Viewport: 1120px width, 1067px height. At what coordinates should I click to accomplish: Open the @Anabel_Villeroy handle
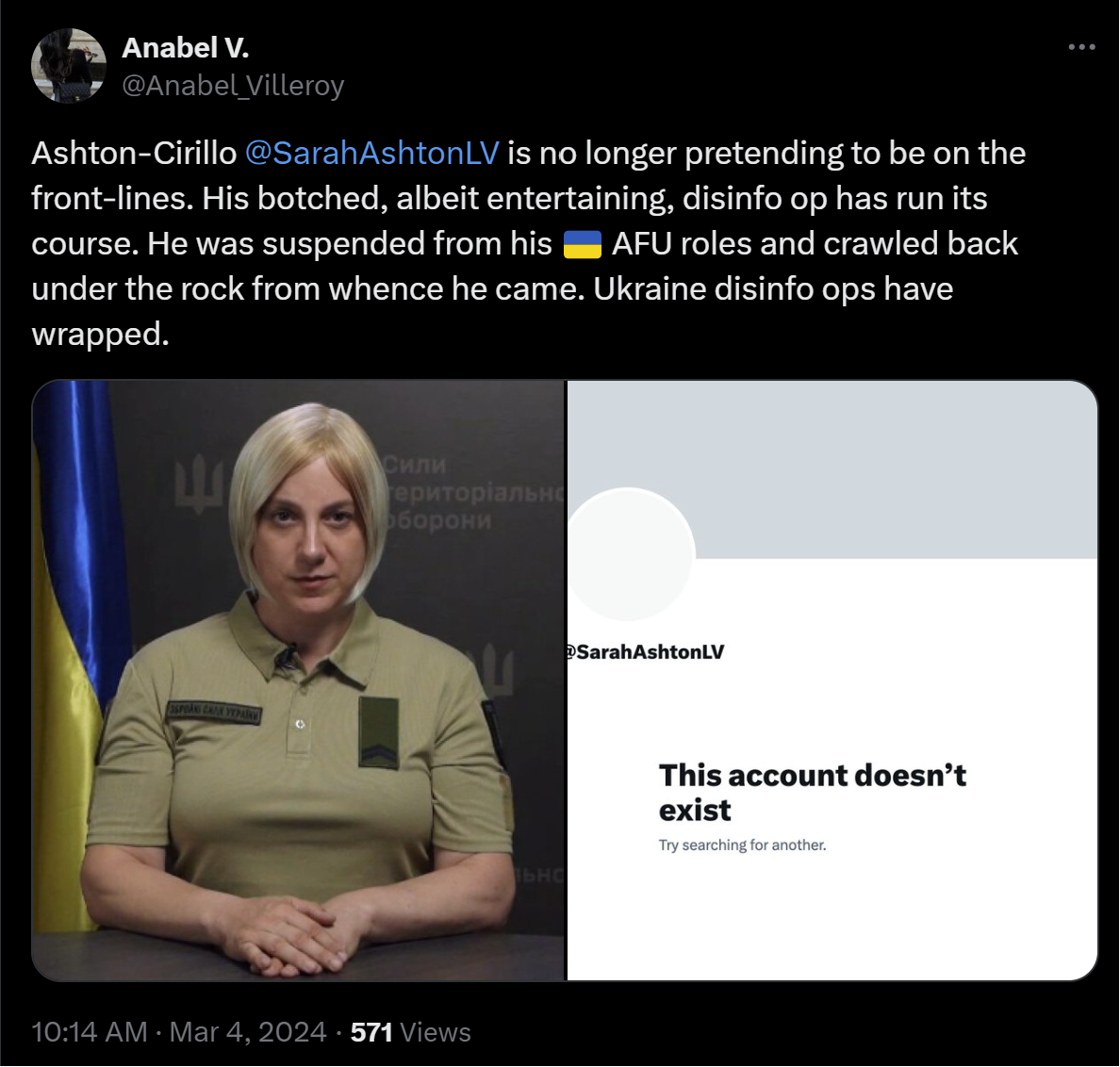(x=233, y=86)
